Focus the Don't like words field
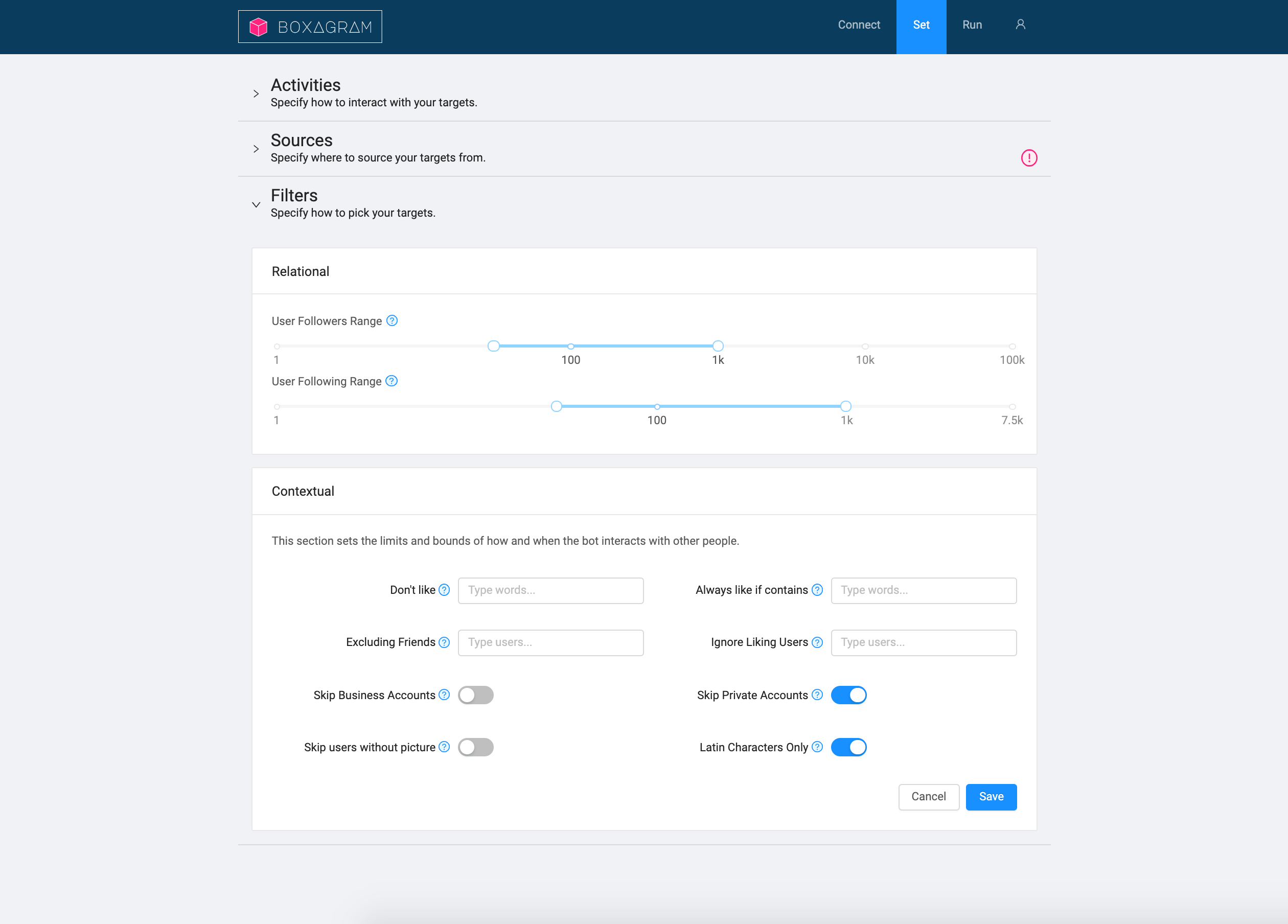Screen dimensions: 1288x924 [550, 591]
